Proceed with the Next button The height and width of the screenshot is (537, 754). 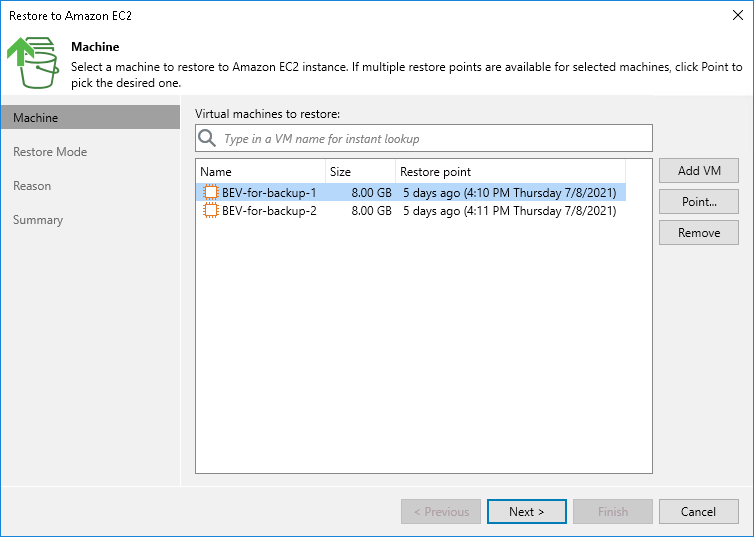[x=526, y=512]
